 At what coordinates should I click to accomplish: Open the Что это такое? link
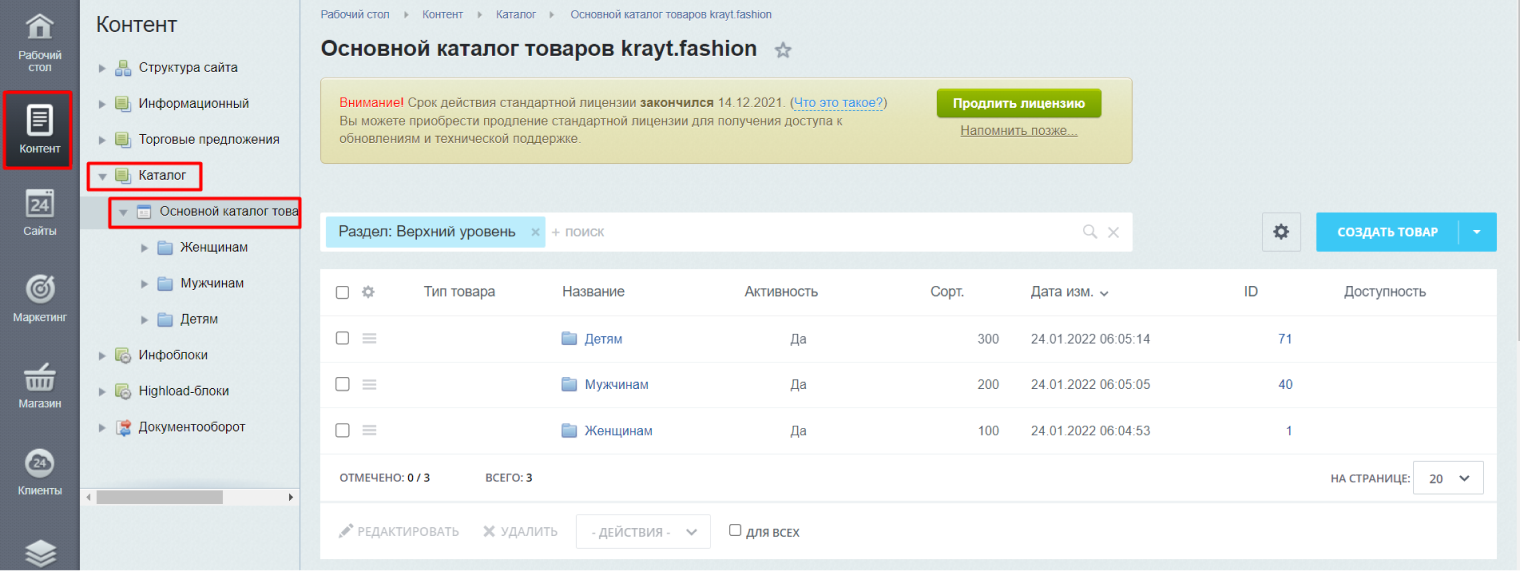click(838, 103)
